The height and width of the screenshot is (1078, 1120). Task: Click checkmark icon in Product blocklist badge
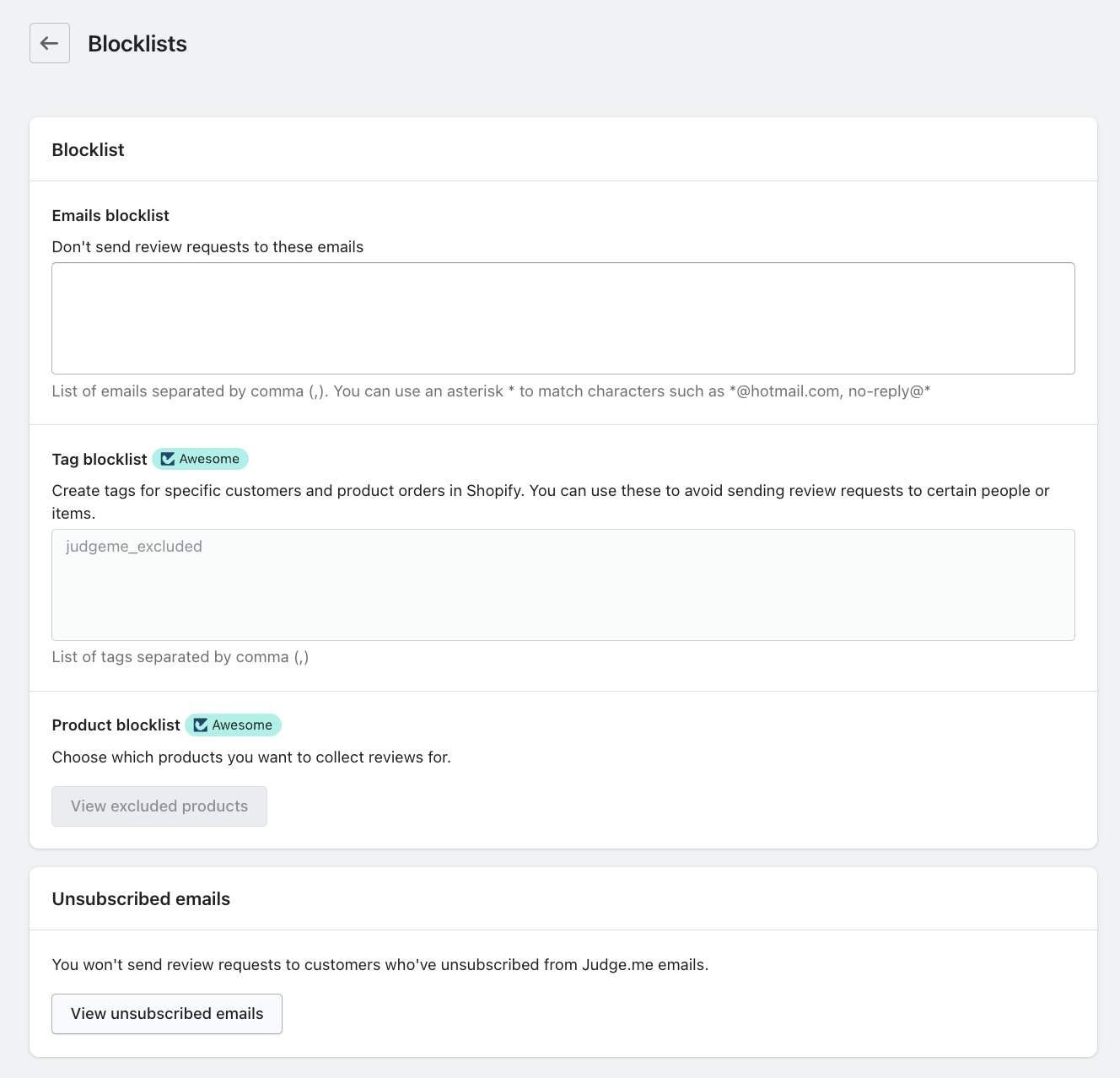pyautogui.click(x=201, y=725)
